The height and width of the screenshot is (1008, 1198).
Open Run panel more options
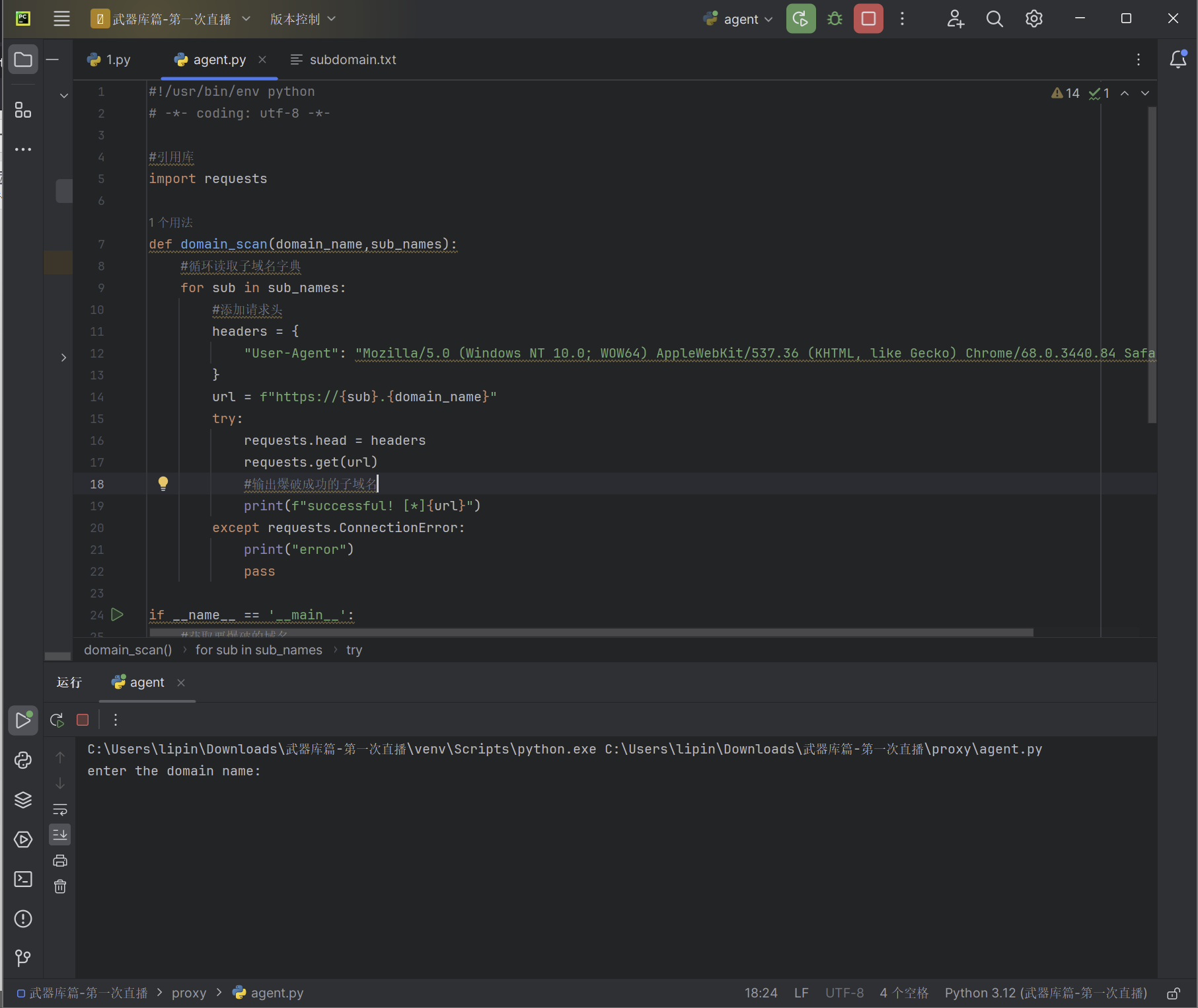click(116, 720)
